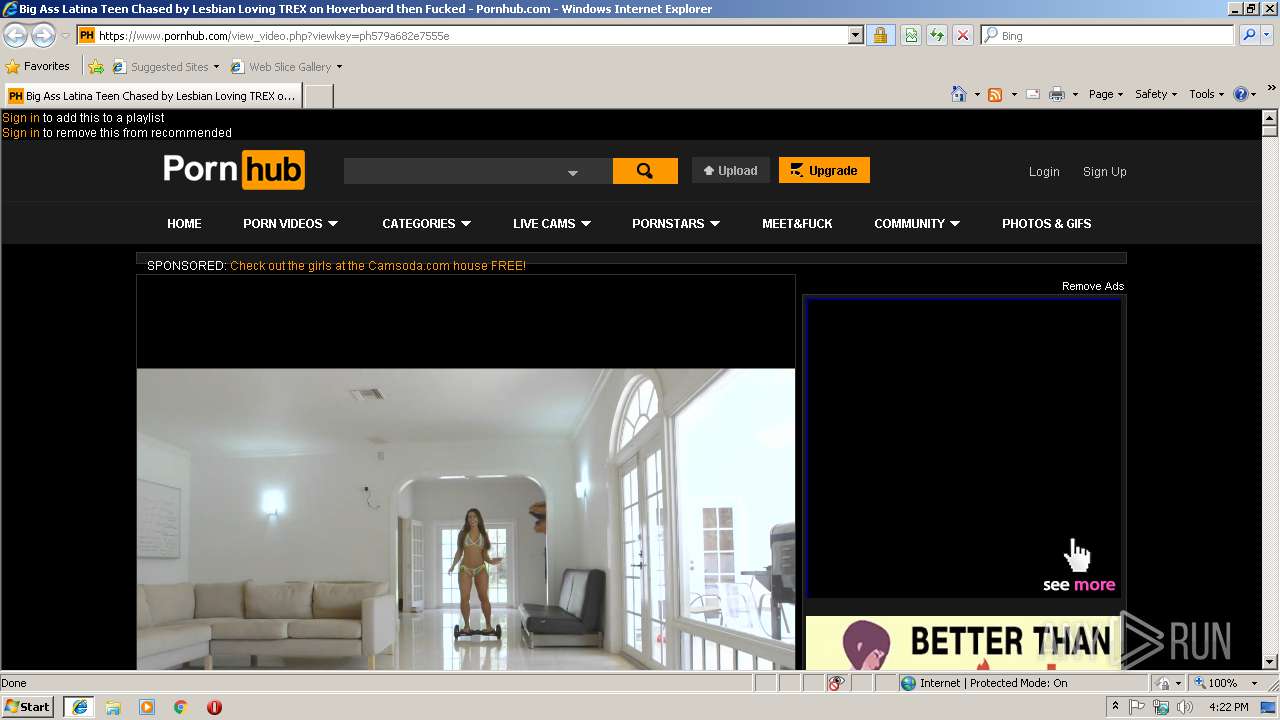Image resolution: width=1280 pixels, height=720 pixels.
Task: Open the Tools menu
Action: [1207, 94]
